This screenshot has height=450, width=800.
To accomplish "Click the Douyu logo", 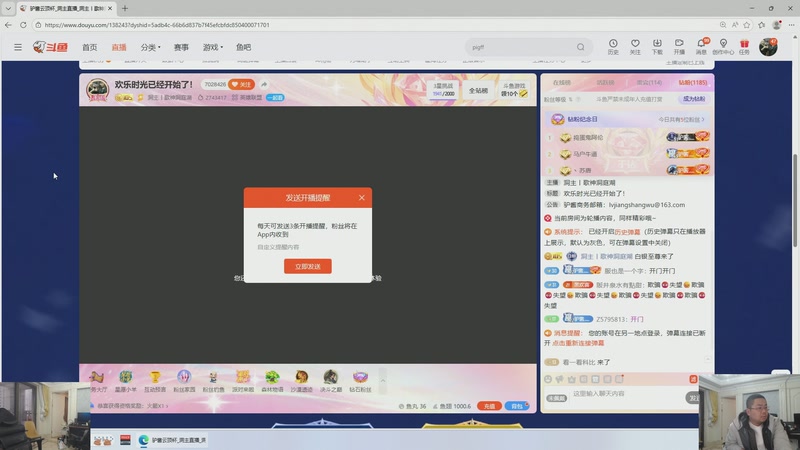I will [x=50, y=47].
